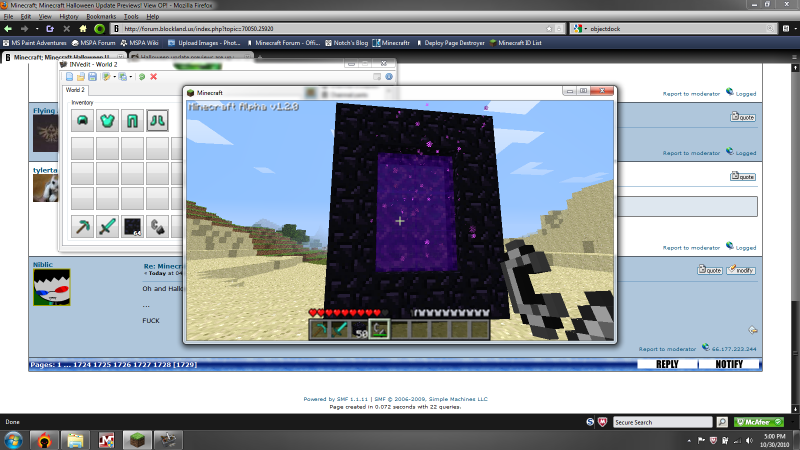Click the Firefox forward arrow
Image resolution: width=800 pixels, height=450 pixels.
[24, 29]
